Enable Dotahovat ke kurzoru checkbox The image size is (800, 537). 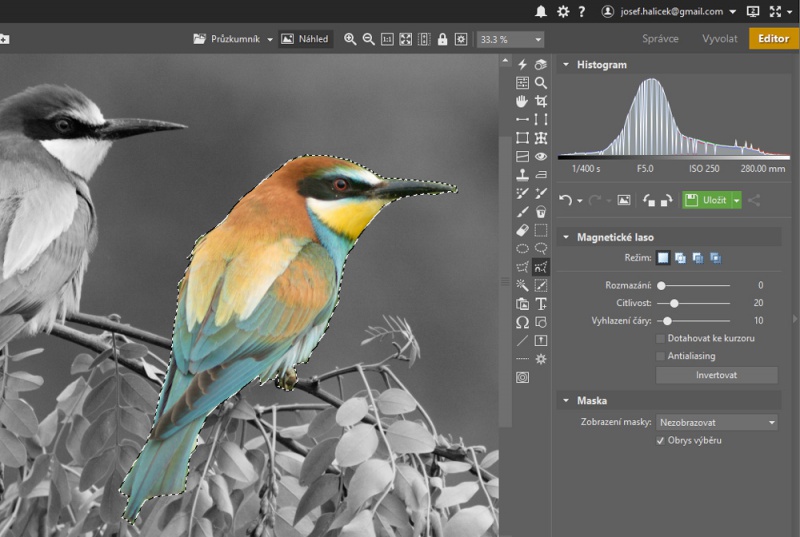point(660,338)
